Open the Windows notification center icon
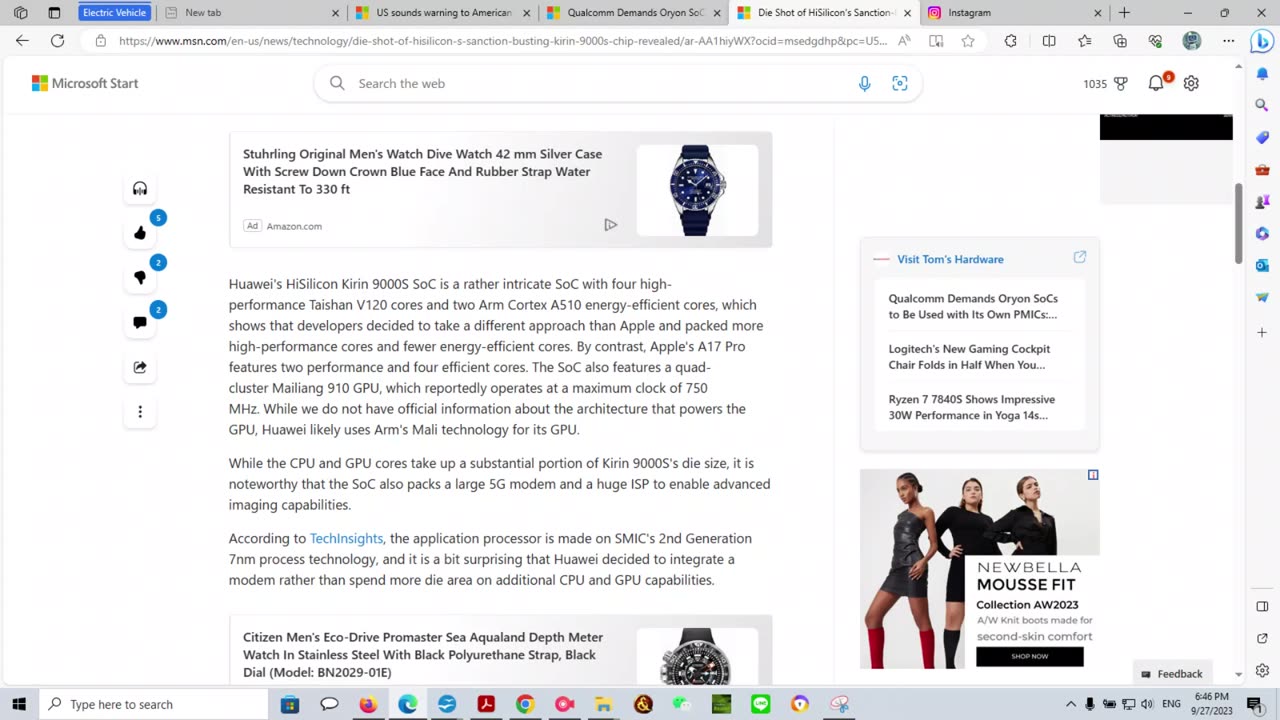1280x720 pixels. (1255, 704)
